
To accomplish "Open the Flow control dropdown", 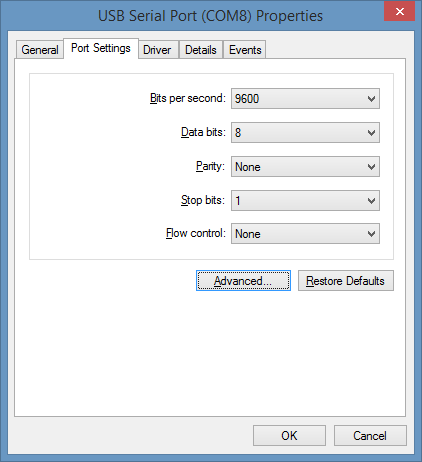I will click(x=305, y=234).
